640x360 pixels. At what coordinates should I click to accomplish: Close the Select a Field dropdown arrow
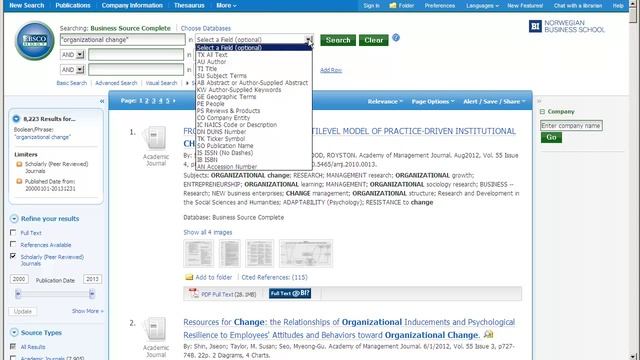coord(309,40)
